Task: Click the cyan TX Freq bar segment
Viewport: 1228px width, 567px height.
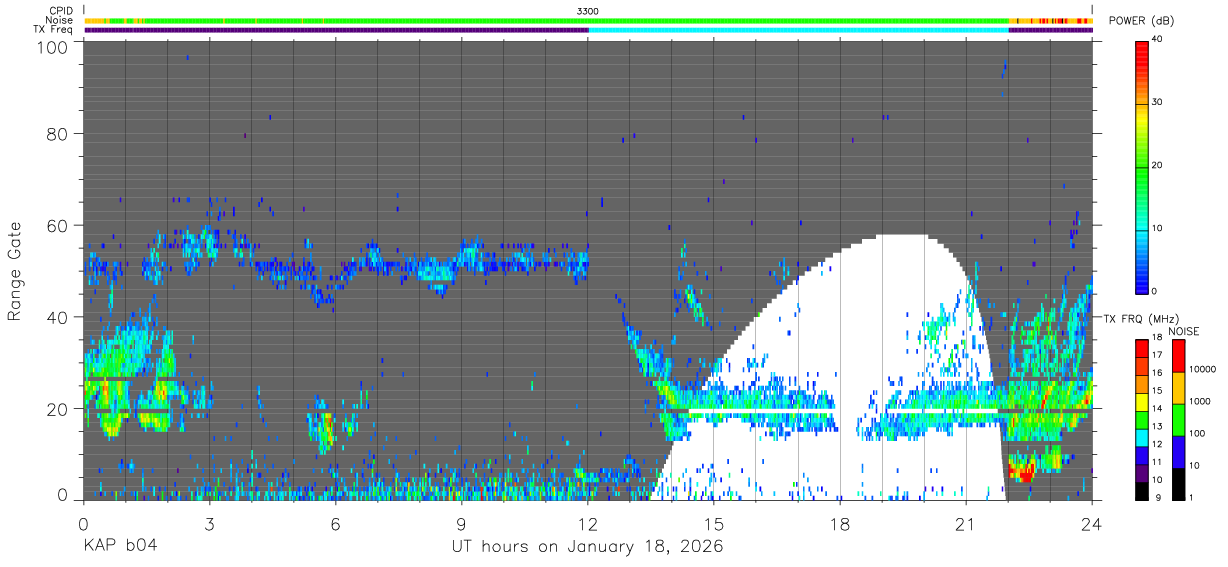Action: 799,30
